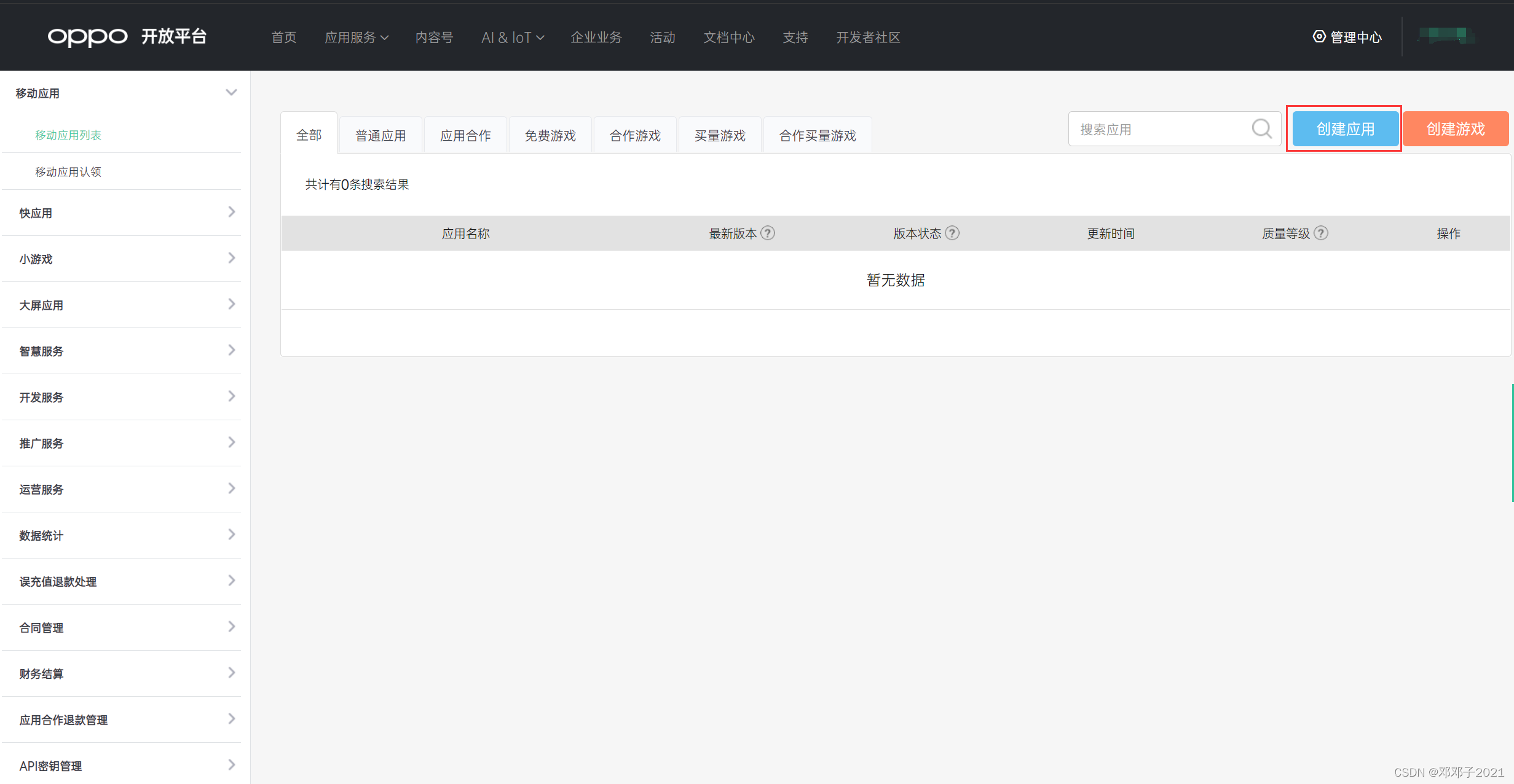
Task: Switch to the 普通应用 tab
Action: click(380, 135)
